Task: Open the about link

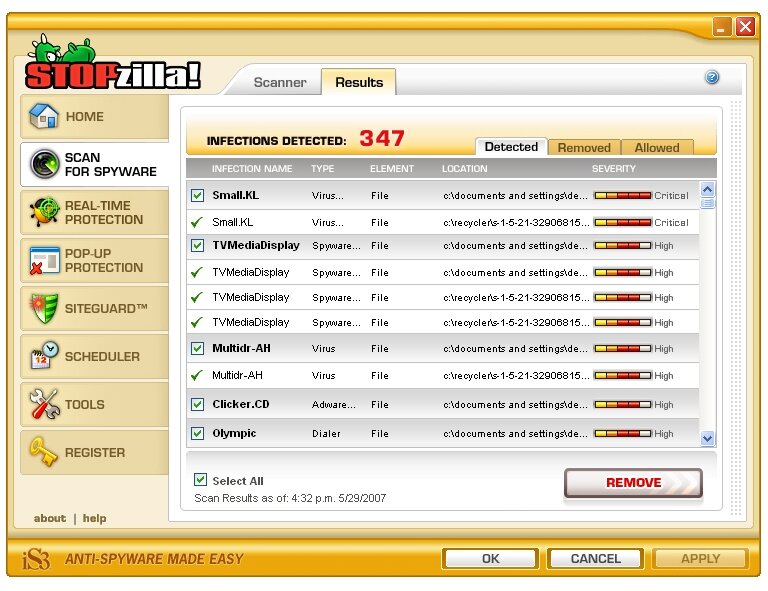Action: click(49, 518)
